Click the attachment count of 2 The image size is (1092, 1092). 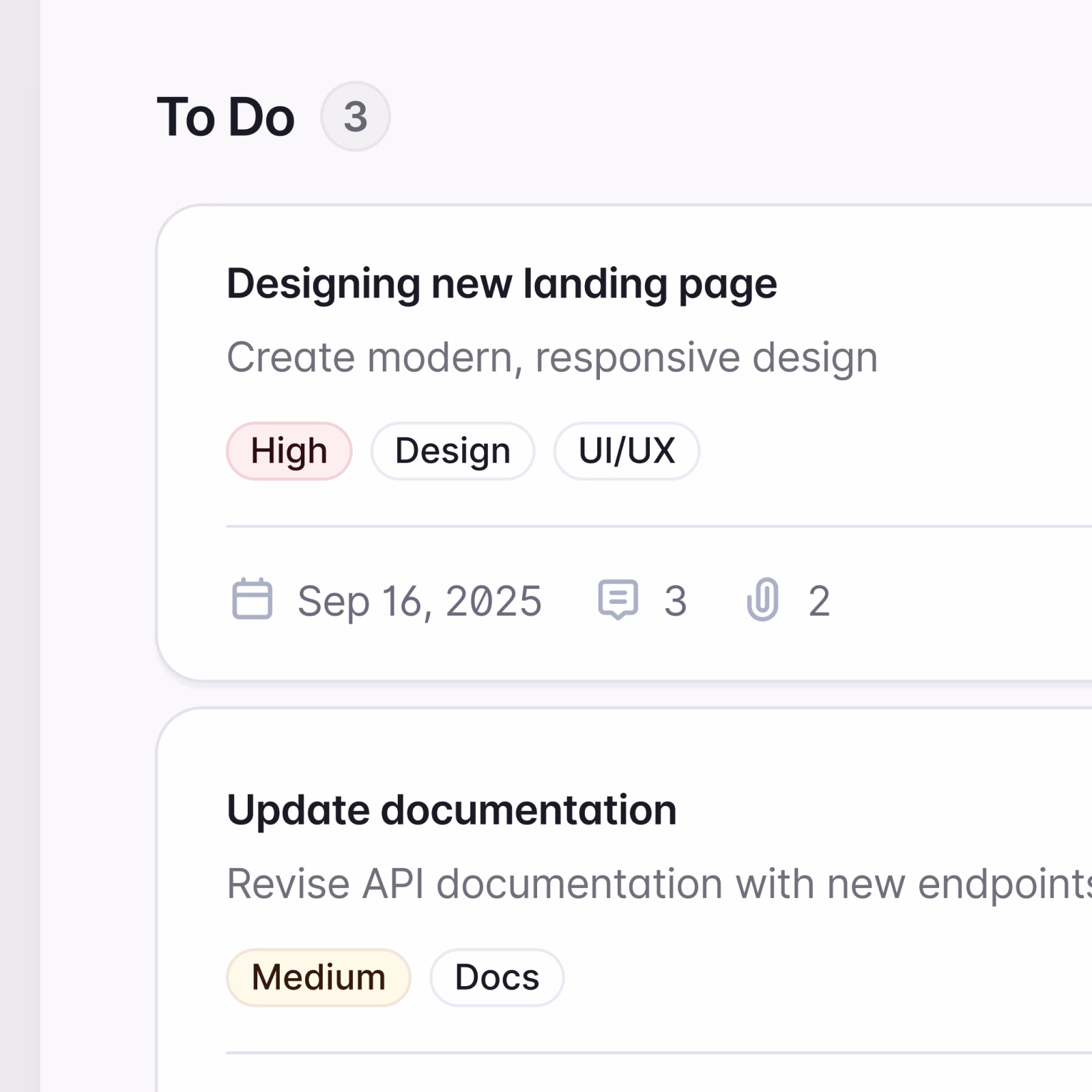click(819, 601)
